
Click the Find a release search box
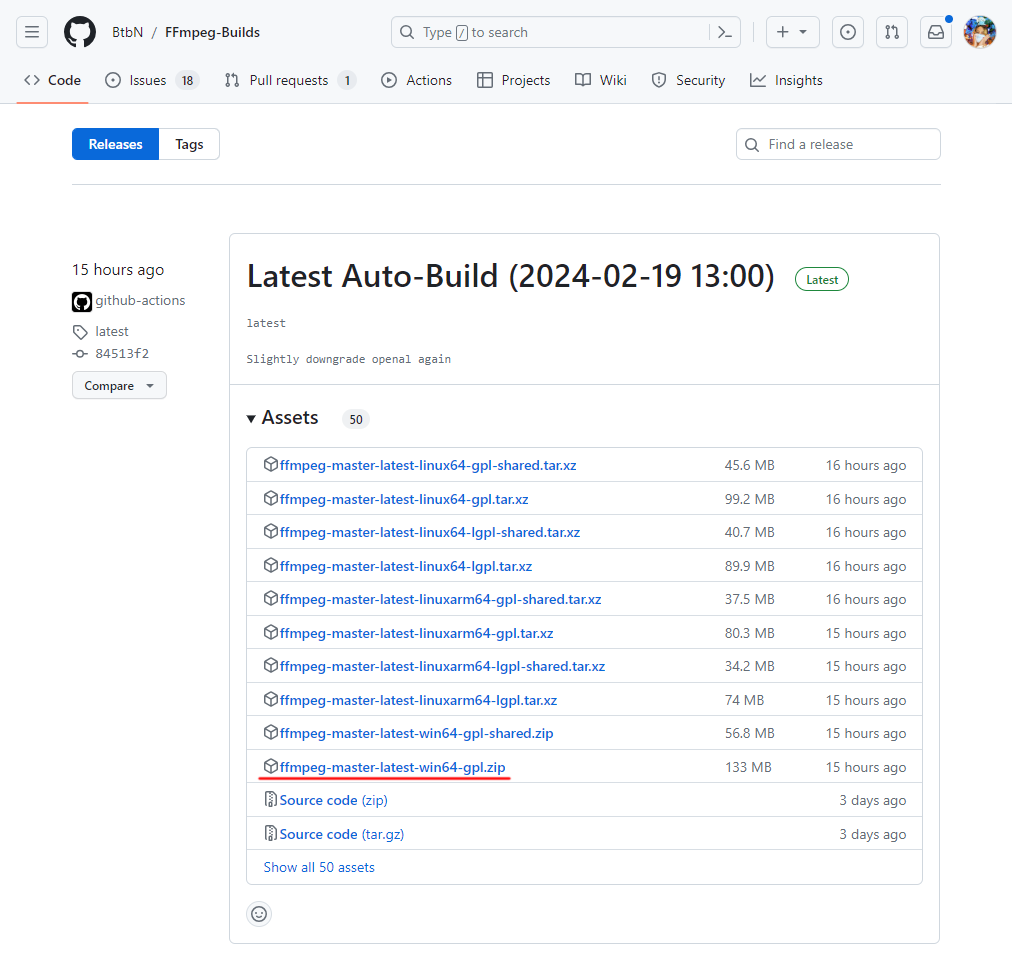click(838, 144)
